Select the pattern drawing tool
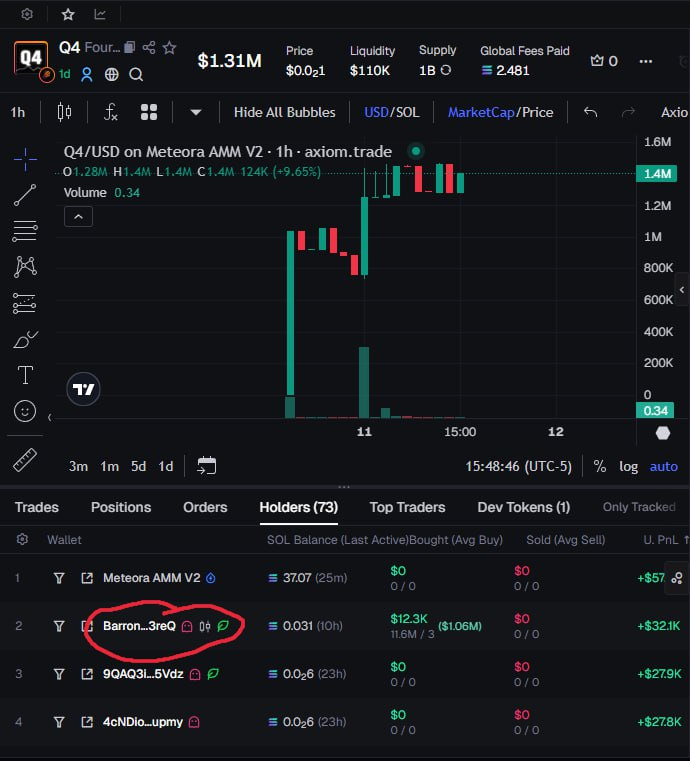690x761 pixels. click(25, 266)
